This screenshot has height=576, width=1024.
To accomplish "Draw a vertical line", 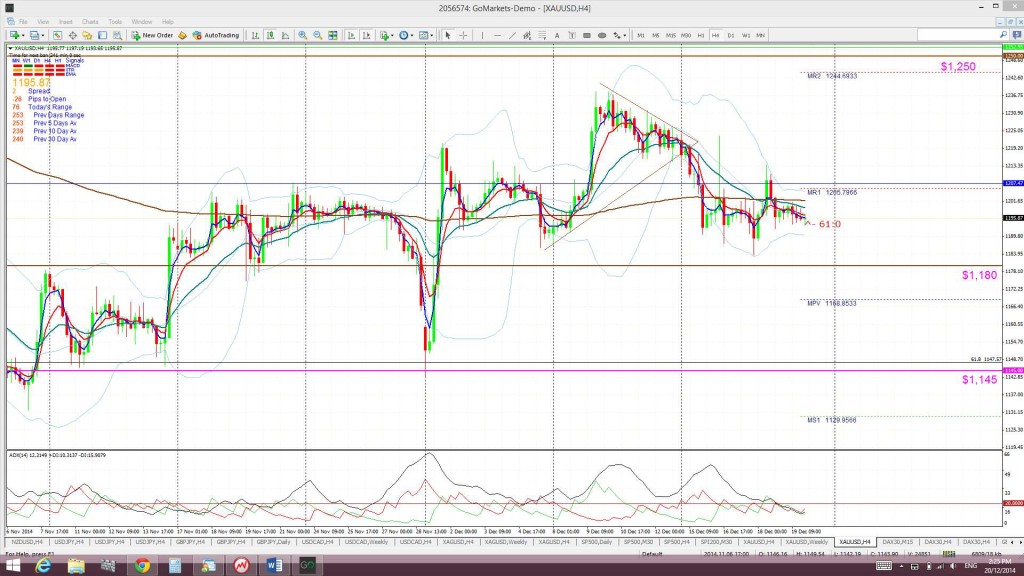I will [x=482, y=35].
